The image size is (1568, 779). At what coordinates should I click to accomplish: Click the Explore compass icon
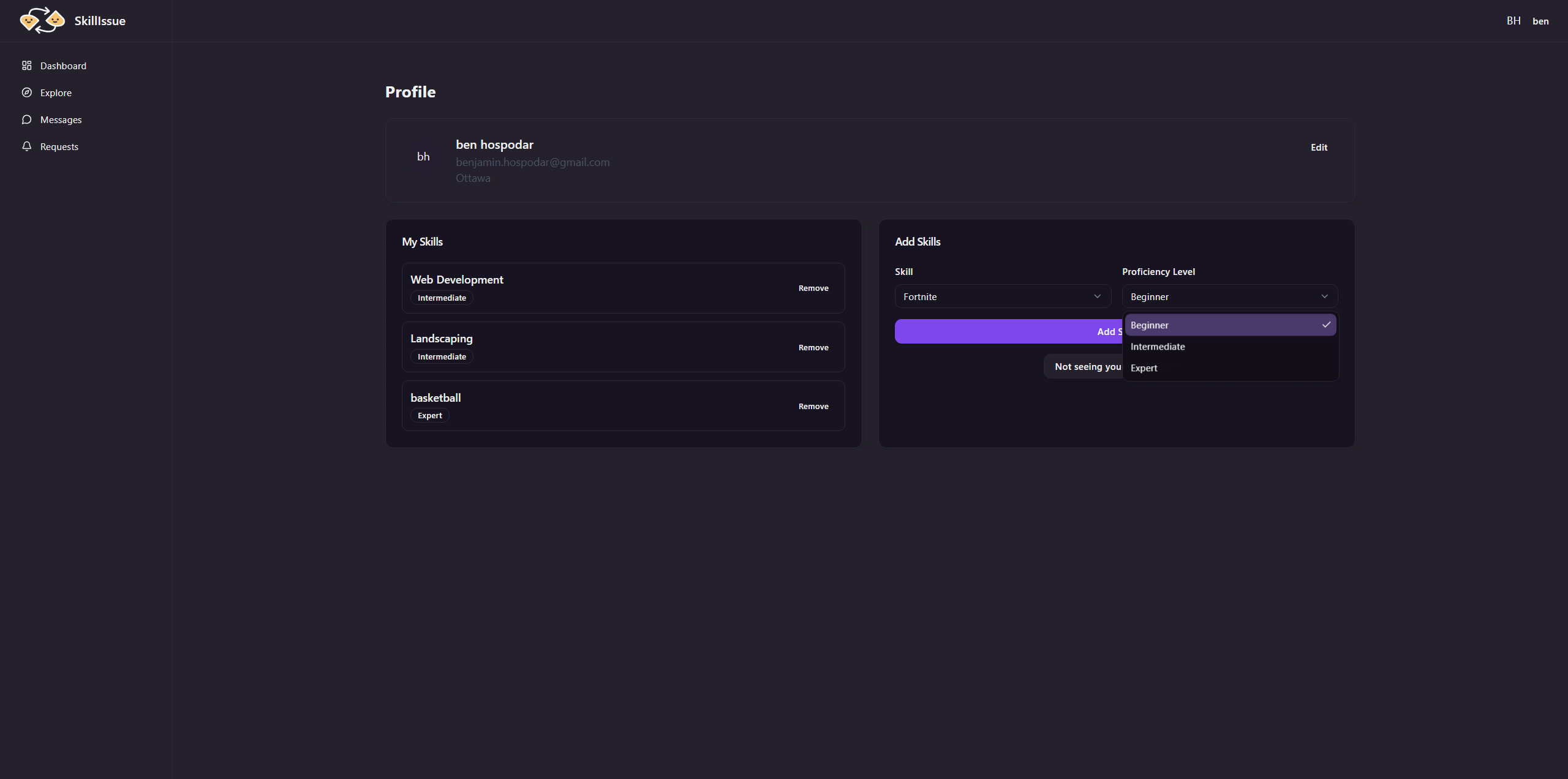[27, 92]
